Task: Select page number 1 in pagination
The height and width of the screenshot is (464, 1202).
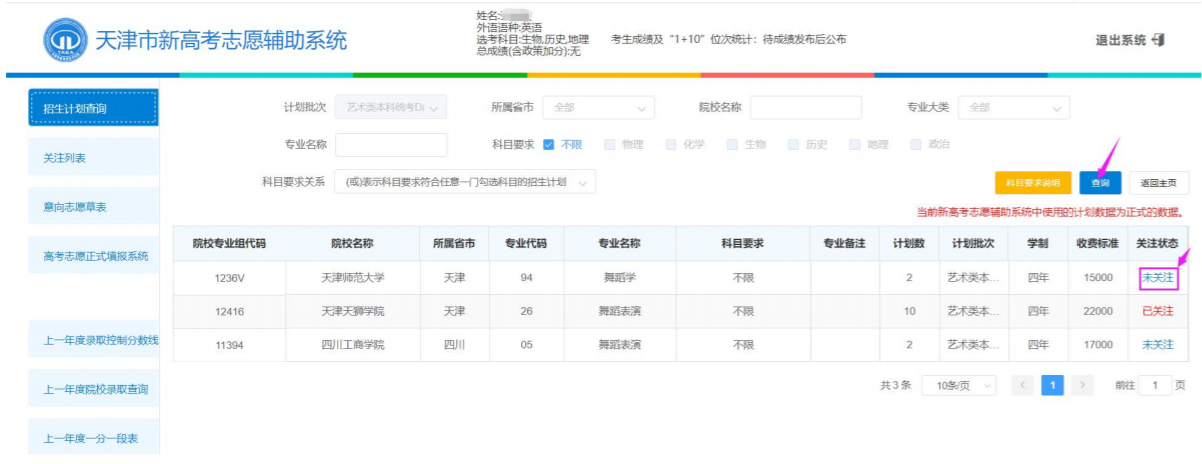Action: tap(1052, 385)
